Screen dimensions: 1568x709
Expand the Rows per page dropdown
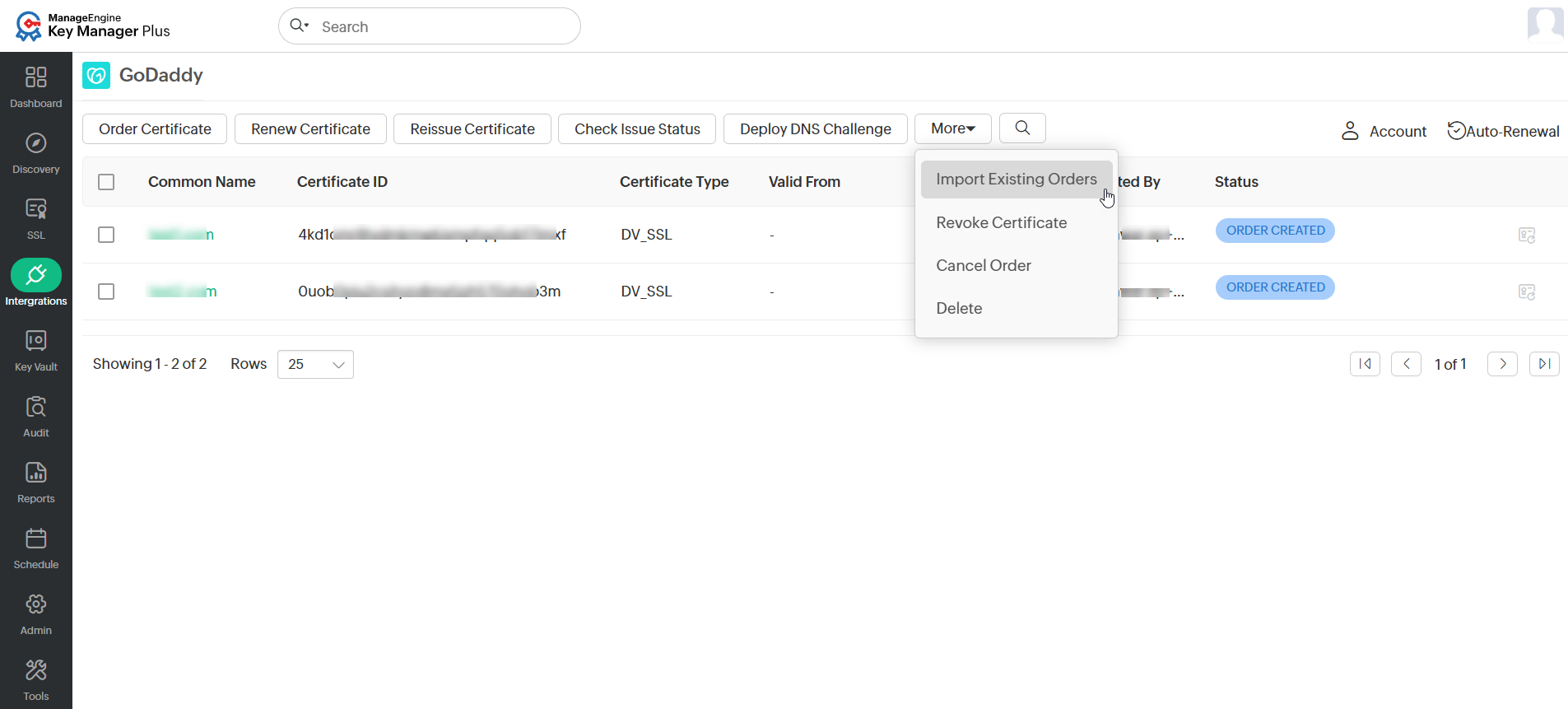click(316, 364)
